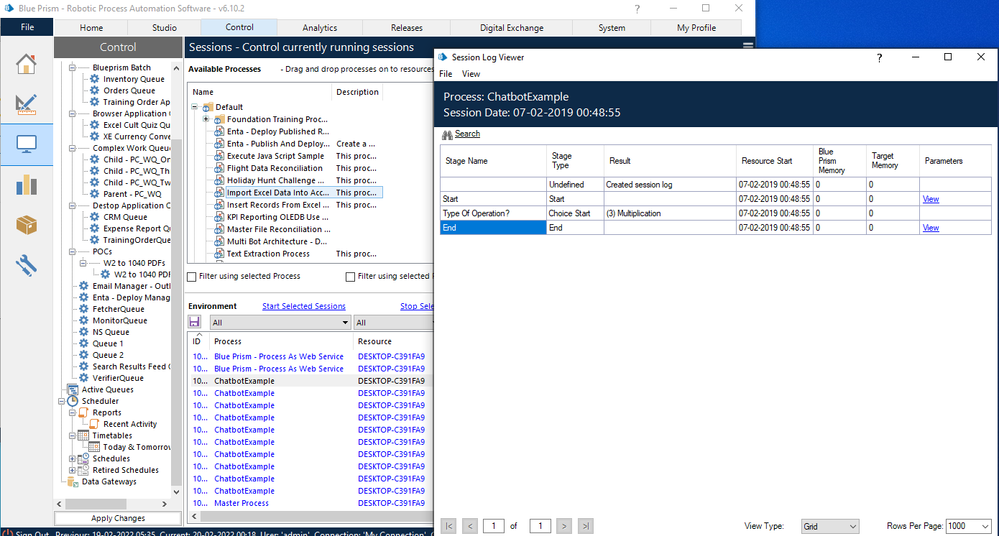Open the View Type Grid dropdown
Screen dimensions: 999x536
[x=830, y=526]
